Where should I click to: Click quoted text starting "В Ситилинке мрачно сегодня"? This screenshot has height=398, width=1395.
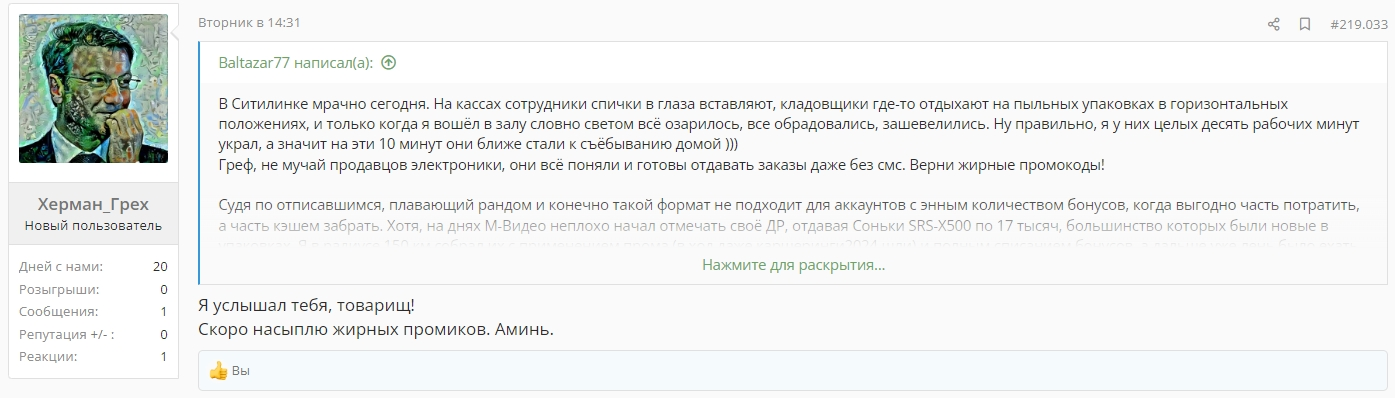coord(788,123)
